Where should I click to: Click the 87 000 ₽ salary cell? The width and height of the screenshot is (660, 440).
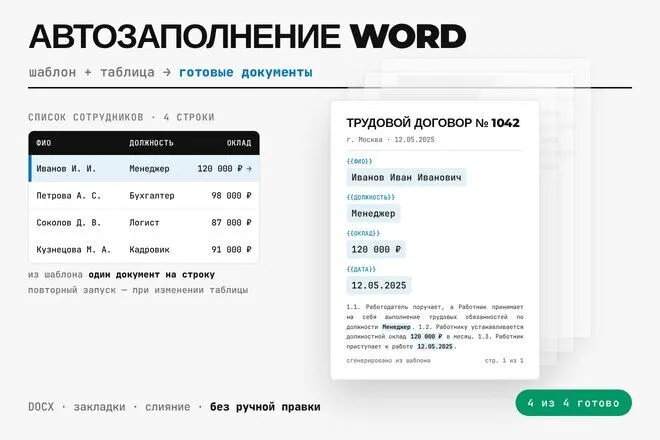click(231, 222)
